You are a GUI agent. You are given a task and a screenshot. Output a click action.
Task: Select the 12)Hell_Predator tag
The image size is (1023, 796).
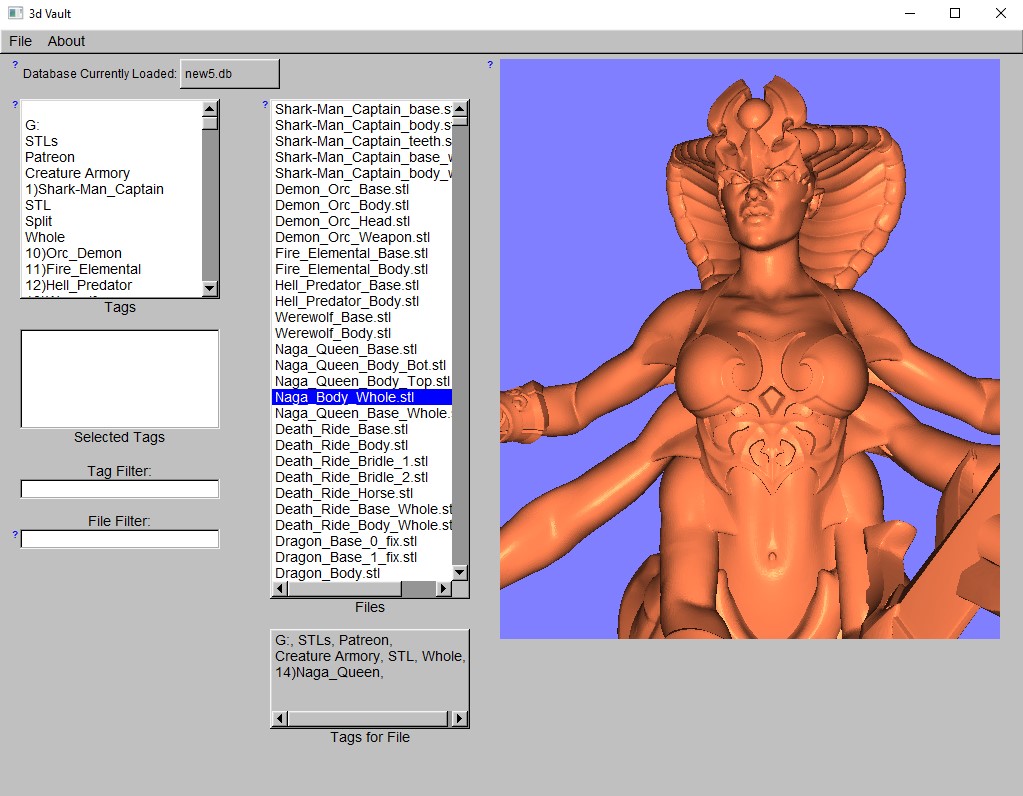[78, 285]
